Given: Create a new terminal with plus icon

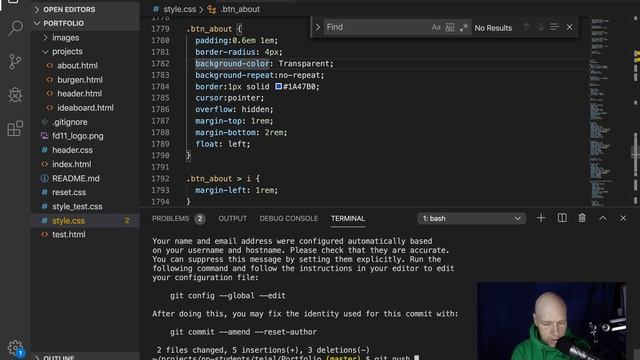Looking at the screenshot, I should click(541, 218).
